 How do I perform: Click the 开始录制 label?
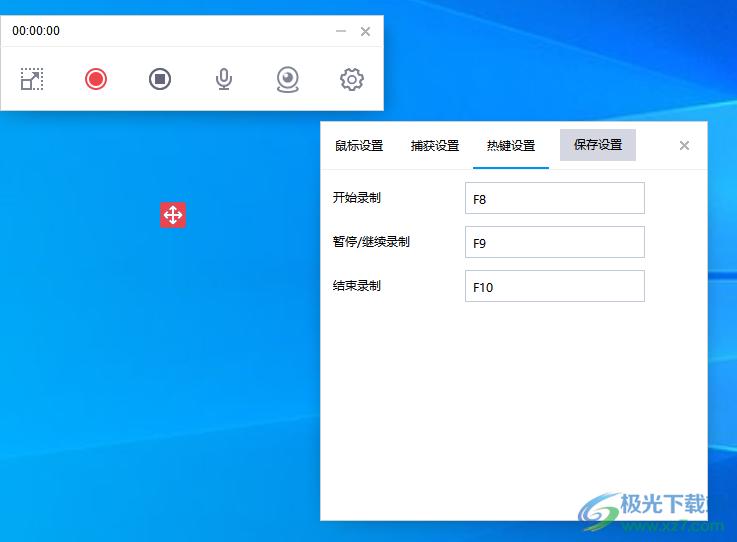click(x=357, y=198)
